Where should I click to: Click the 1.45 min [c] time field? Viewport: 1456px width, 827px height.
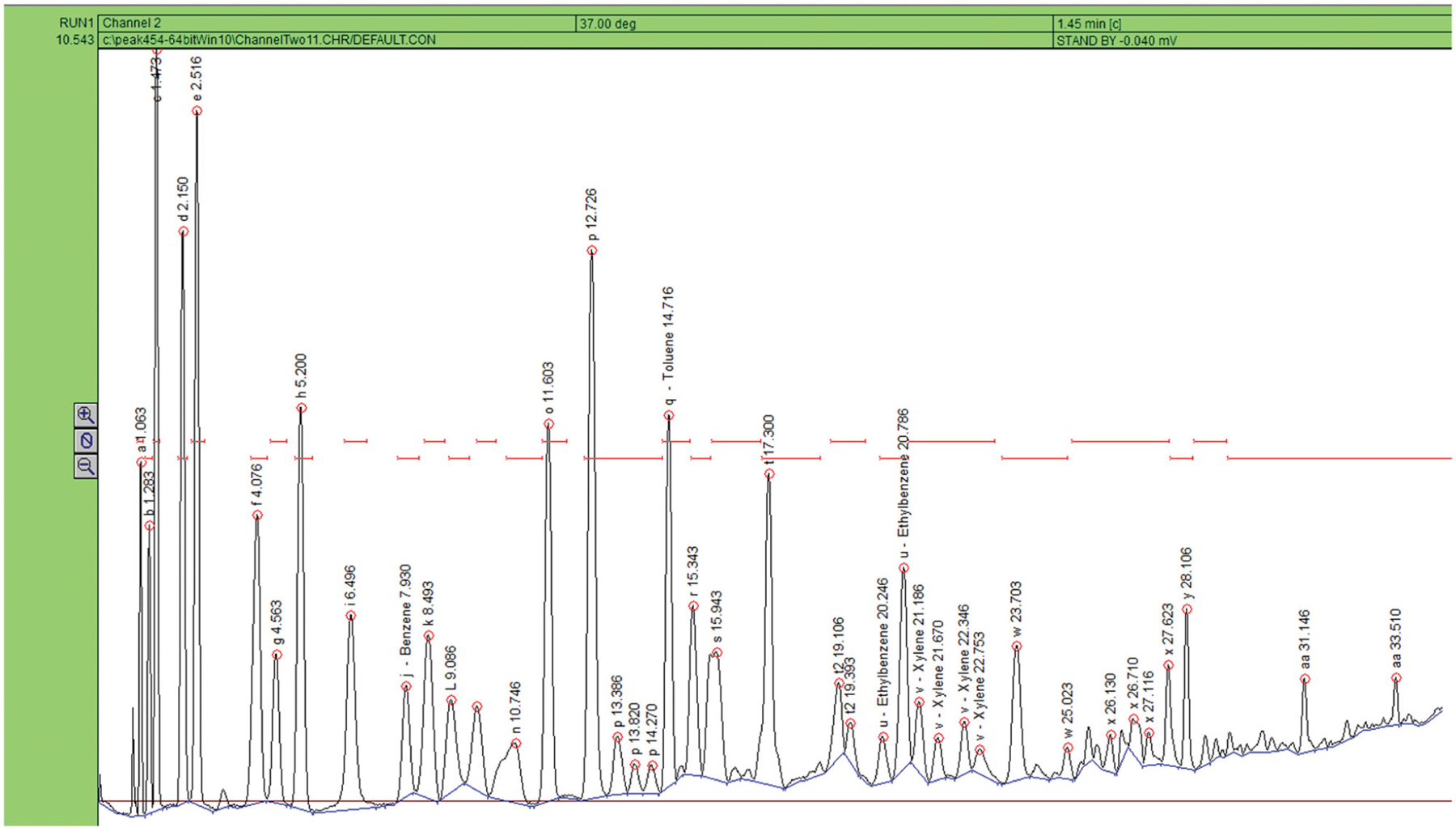click(1089, 23)
